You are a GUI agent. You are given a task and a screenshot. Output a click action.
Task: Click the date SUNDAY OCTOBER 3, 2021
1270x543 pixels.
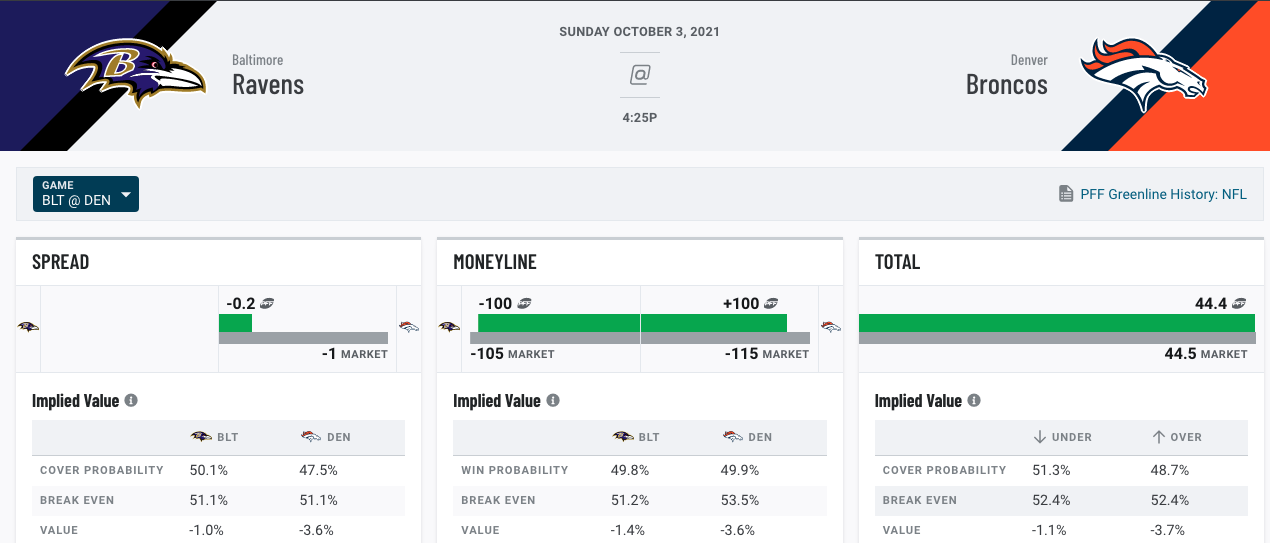tap(639, 32)
